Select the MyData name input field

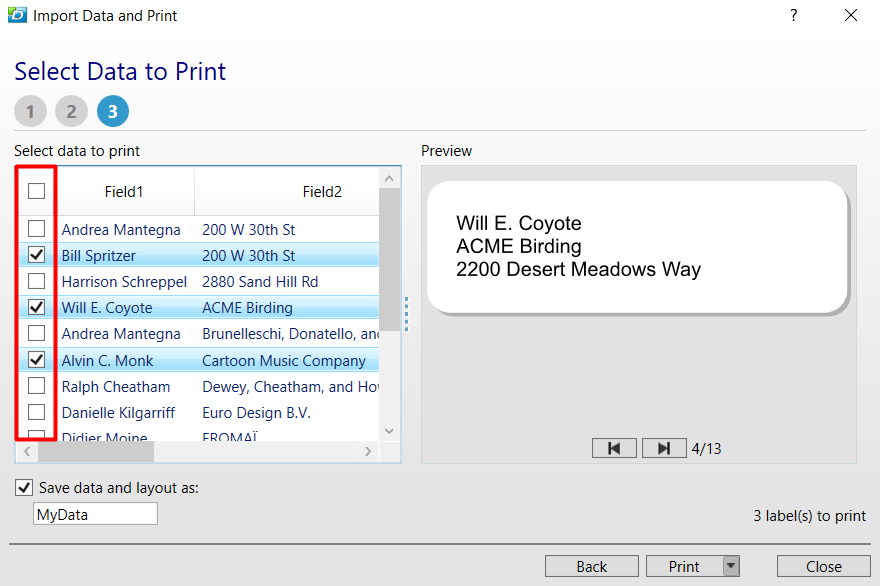click(x=95, y=513)
